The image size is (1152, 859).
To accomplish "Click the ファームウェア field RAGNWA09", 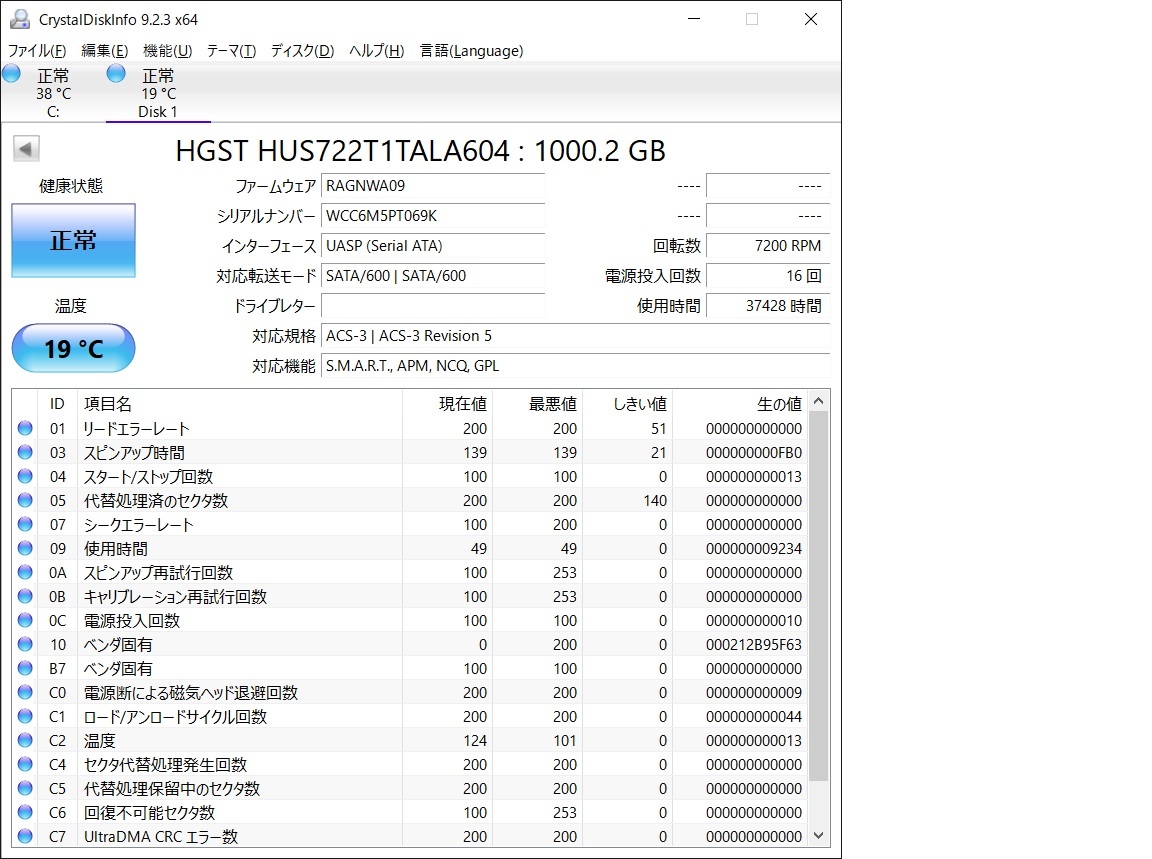I will coord(433,186).
